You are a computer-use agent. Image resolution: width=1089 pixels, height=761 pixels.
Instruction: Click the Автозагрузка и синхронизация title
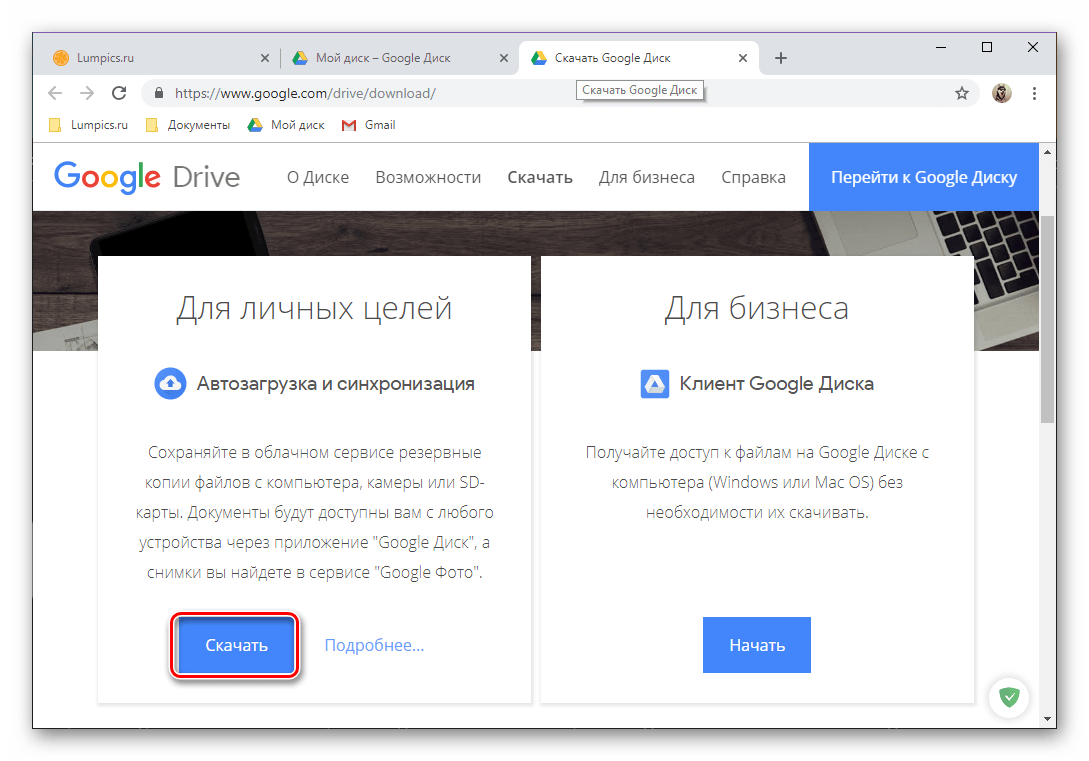(335, 383)
